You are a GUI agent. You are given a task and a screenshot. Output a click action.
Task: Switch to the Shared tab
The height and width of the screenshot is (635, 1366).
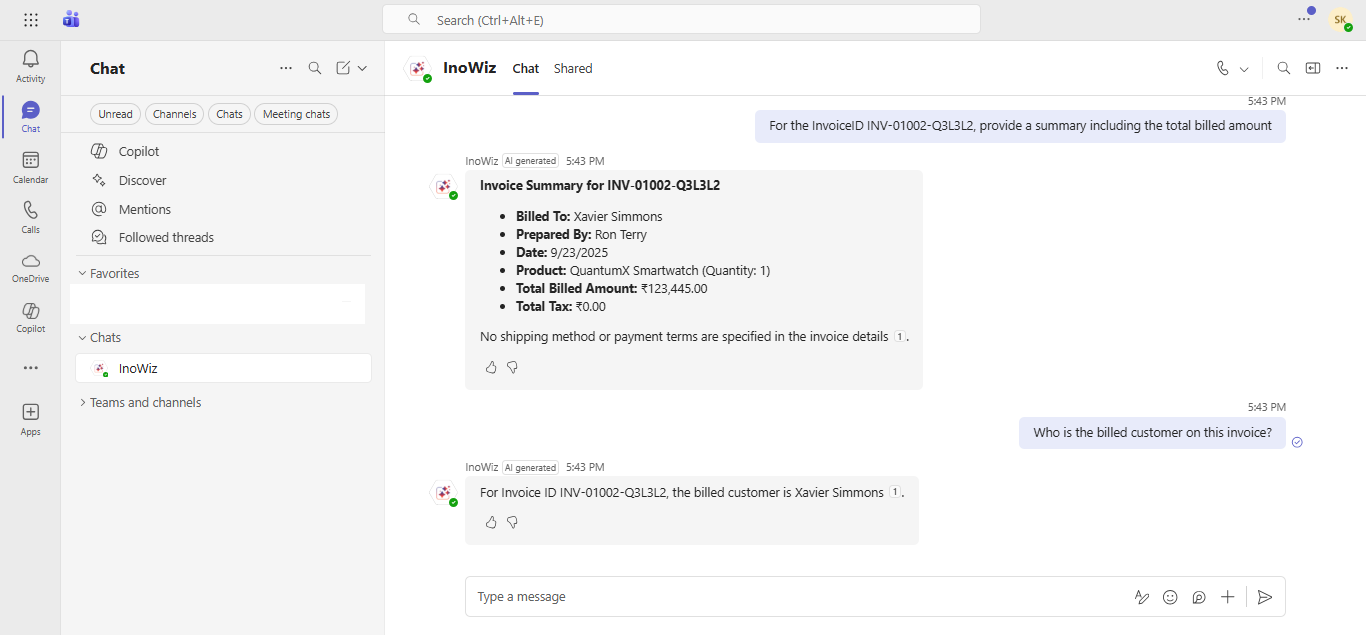573,68
